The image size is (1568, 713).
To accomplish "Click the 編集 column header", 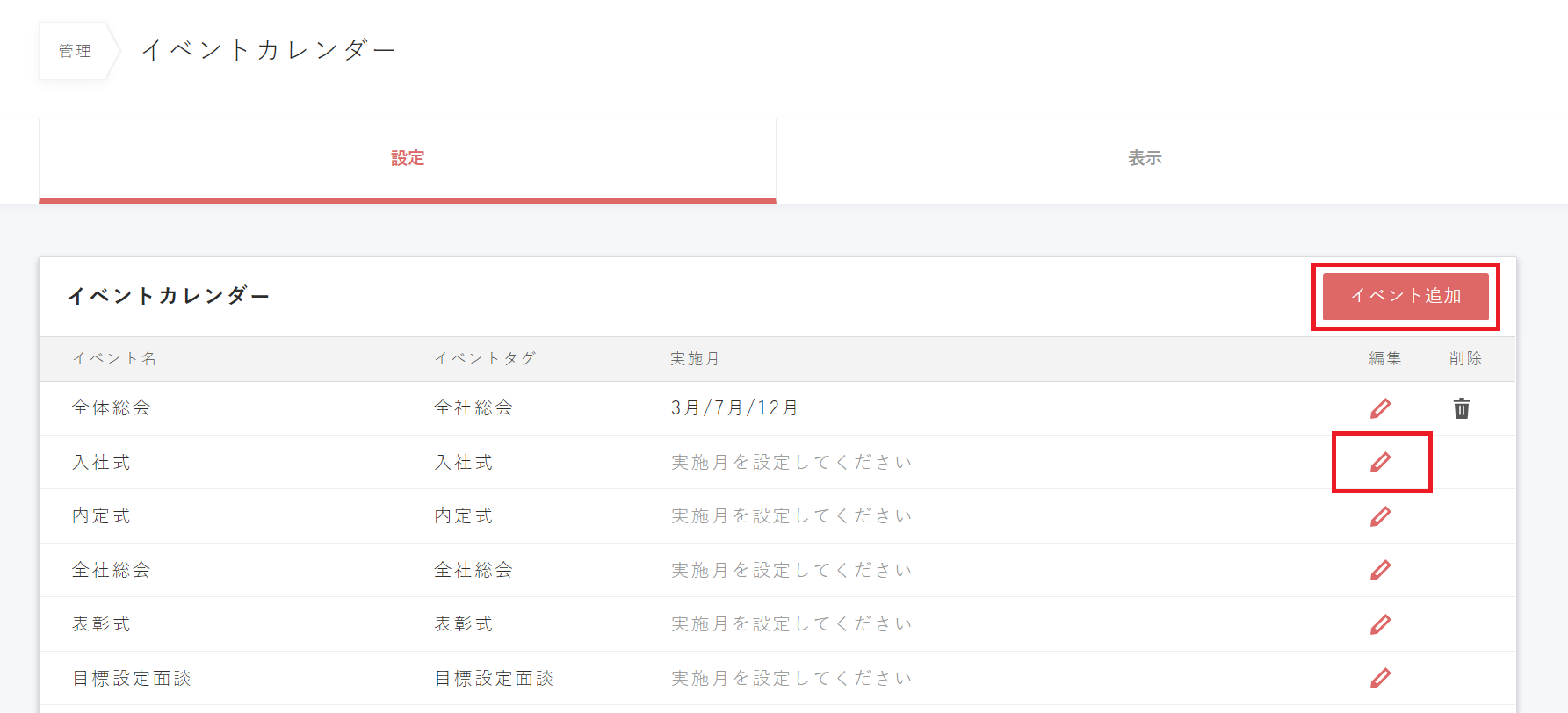I will point(1384,358).
